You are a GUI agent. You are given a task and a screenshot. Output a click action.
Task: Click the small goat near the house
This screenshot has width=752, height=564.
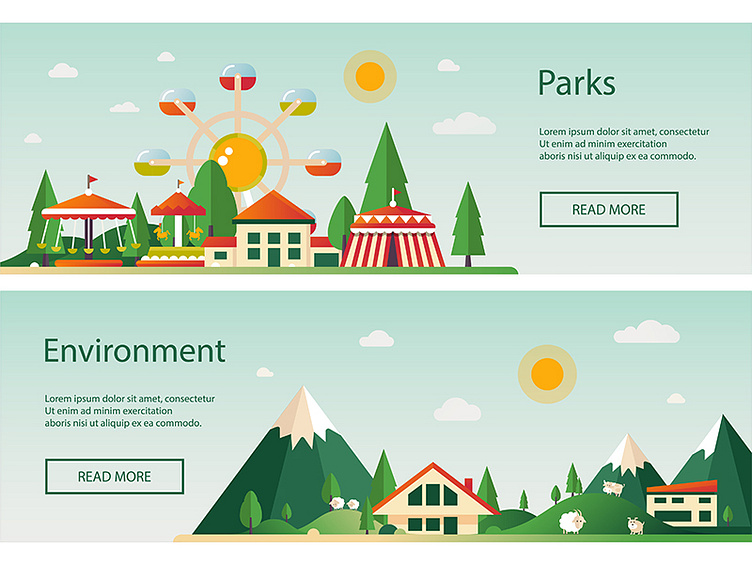click(x=636, y=525)
